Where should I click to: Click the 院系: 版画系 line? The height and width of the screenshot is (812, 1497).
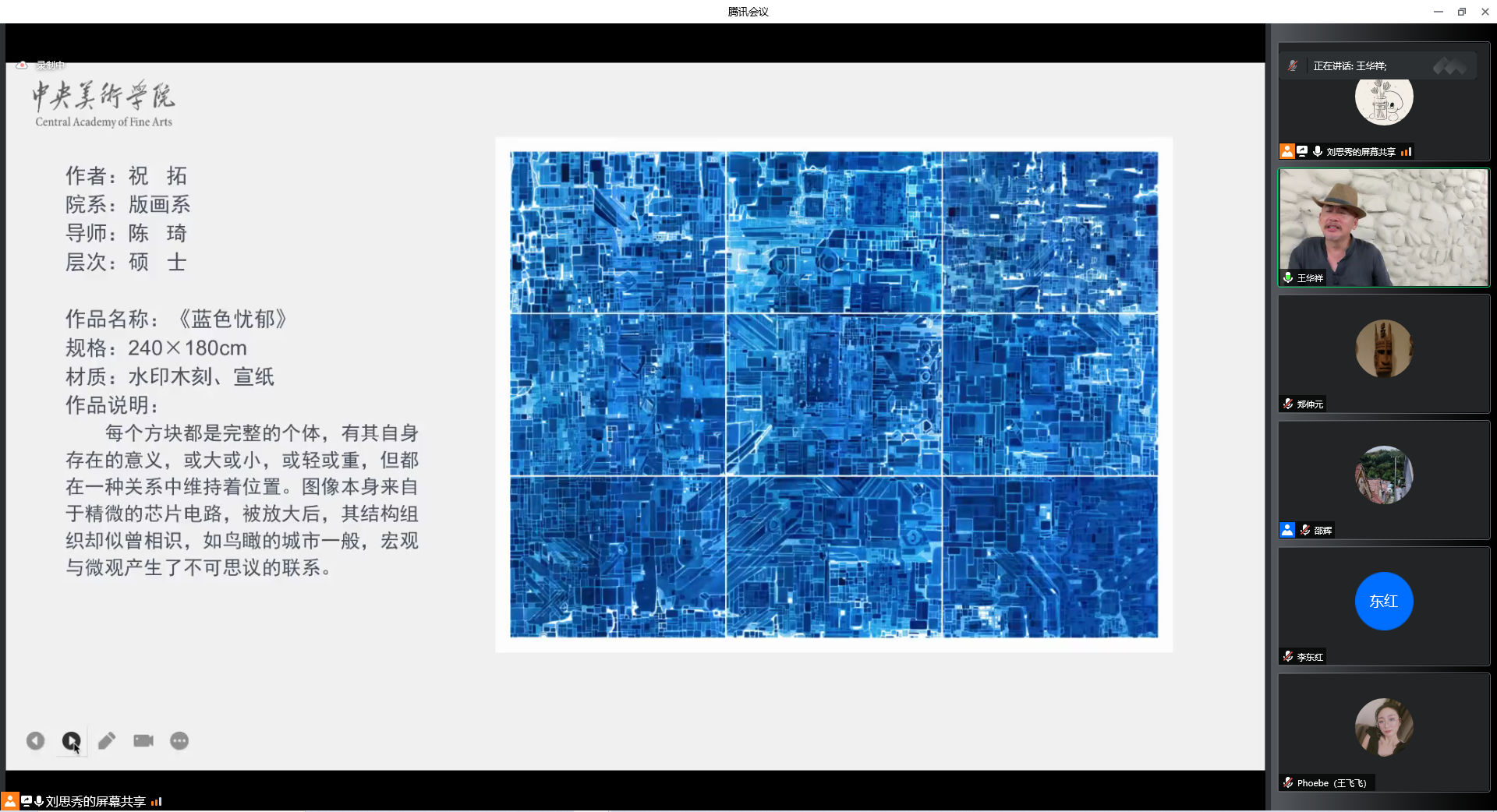(128, 204)
